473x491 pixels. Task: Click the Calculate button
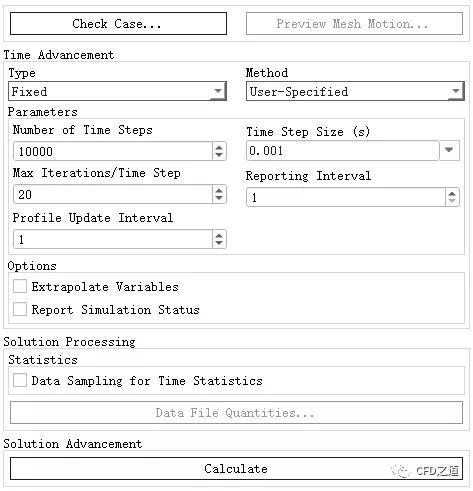236,469
